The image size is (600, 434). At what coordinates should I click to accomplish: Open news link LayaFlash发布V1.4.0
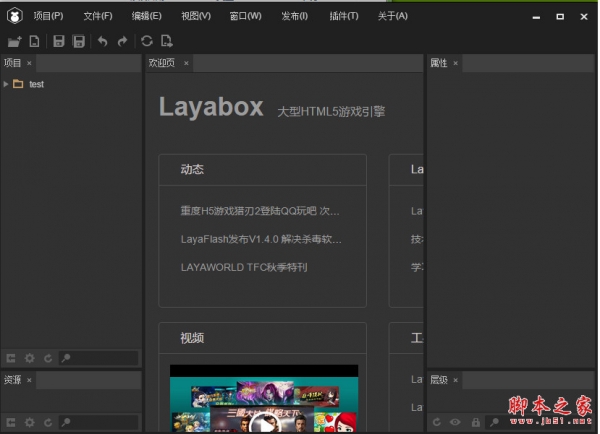tap(261, 239)
